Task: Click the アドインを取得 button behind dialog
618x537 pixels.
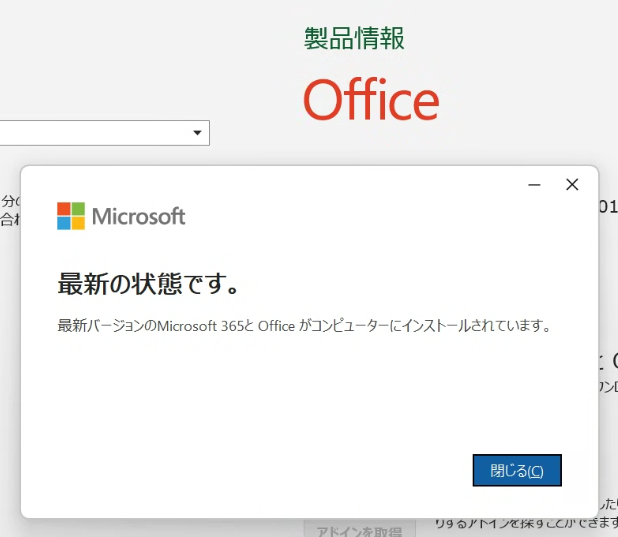Action: tap(359, 530)
